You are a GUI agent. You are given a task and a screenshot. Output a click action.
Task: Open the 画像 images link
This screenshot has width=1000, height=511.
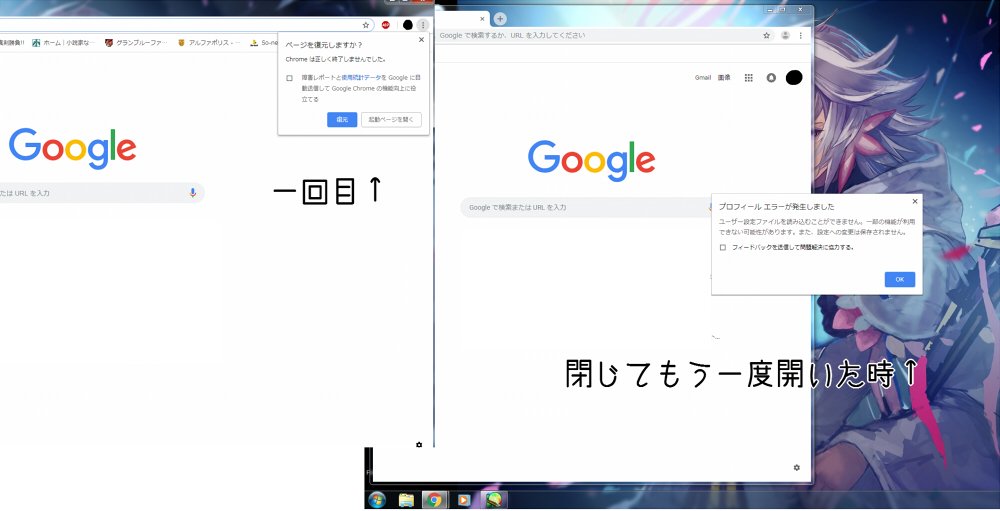coord(724,78)
